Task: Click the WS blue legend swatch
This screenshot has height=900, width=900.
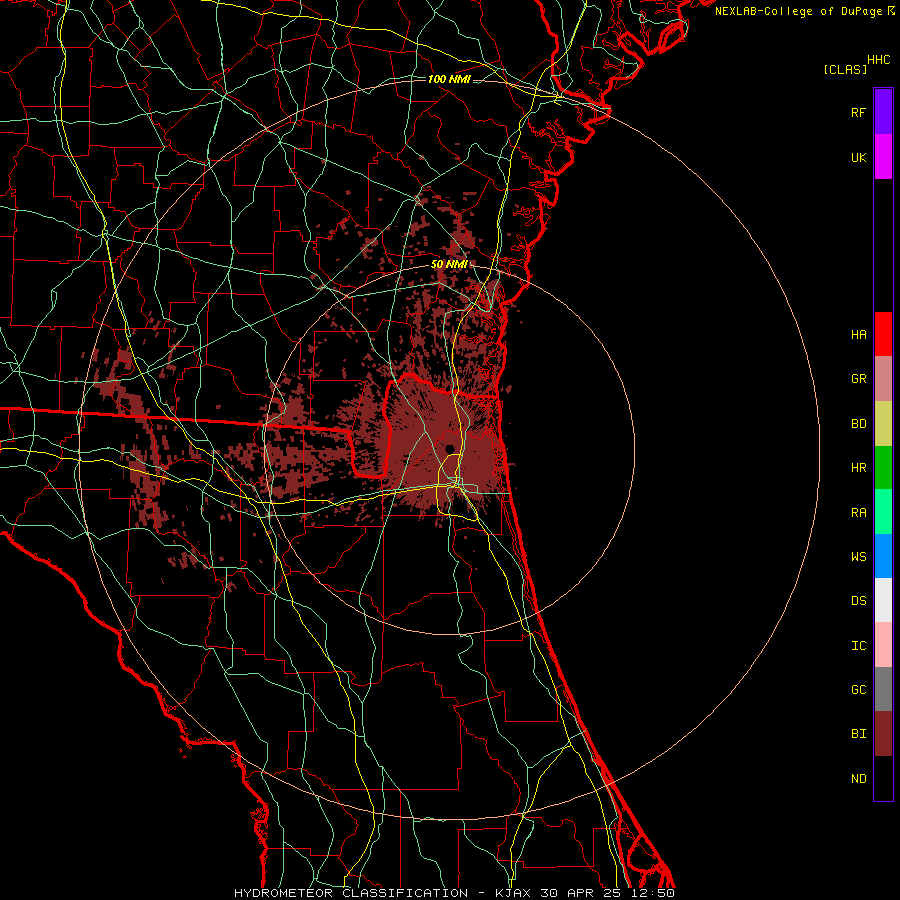Action: pyautogui.click(x=883, y=556)
